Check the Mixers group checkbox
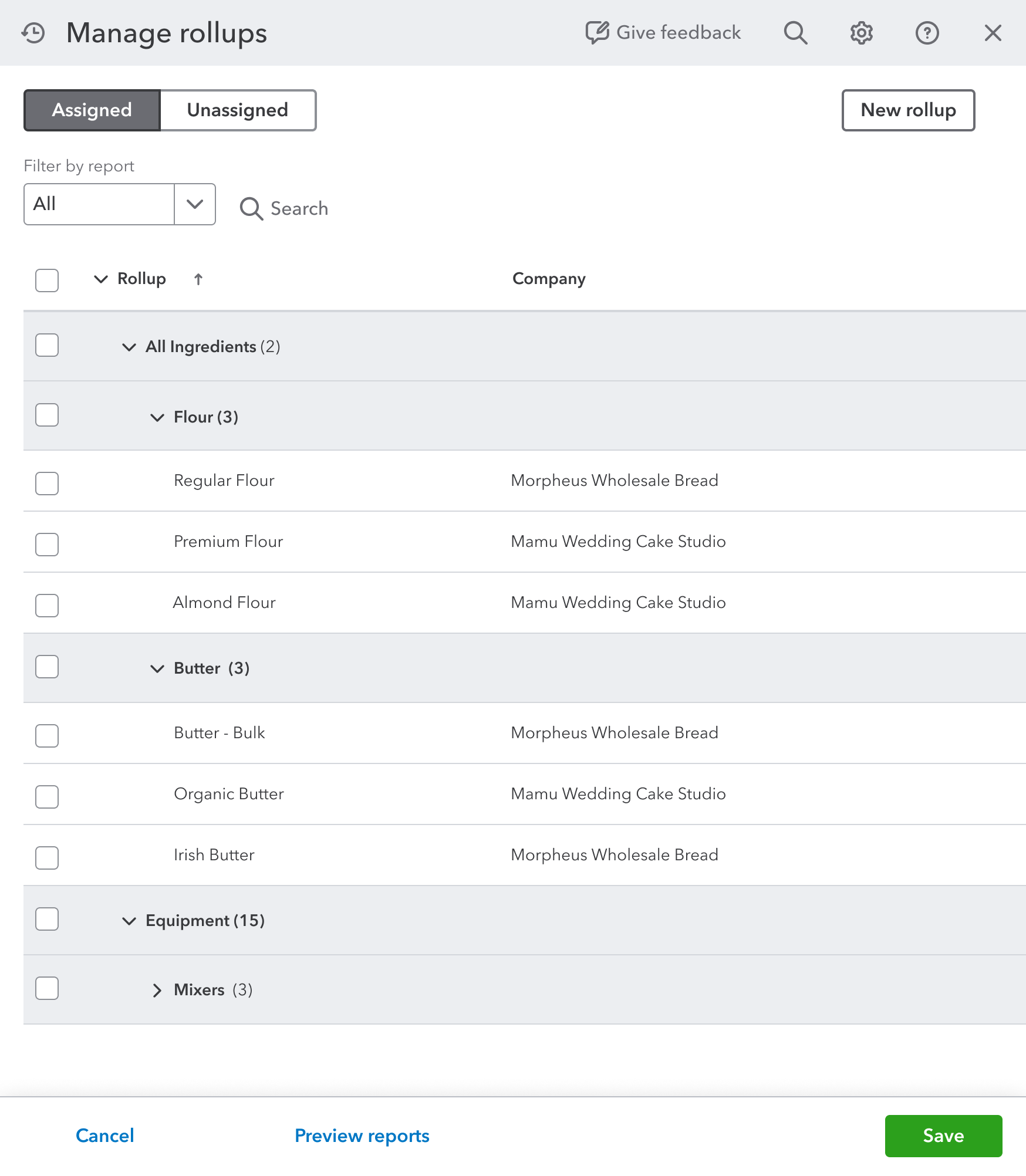This screenshot has width=1026, height=1176. tap(47, 988)
